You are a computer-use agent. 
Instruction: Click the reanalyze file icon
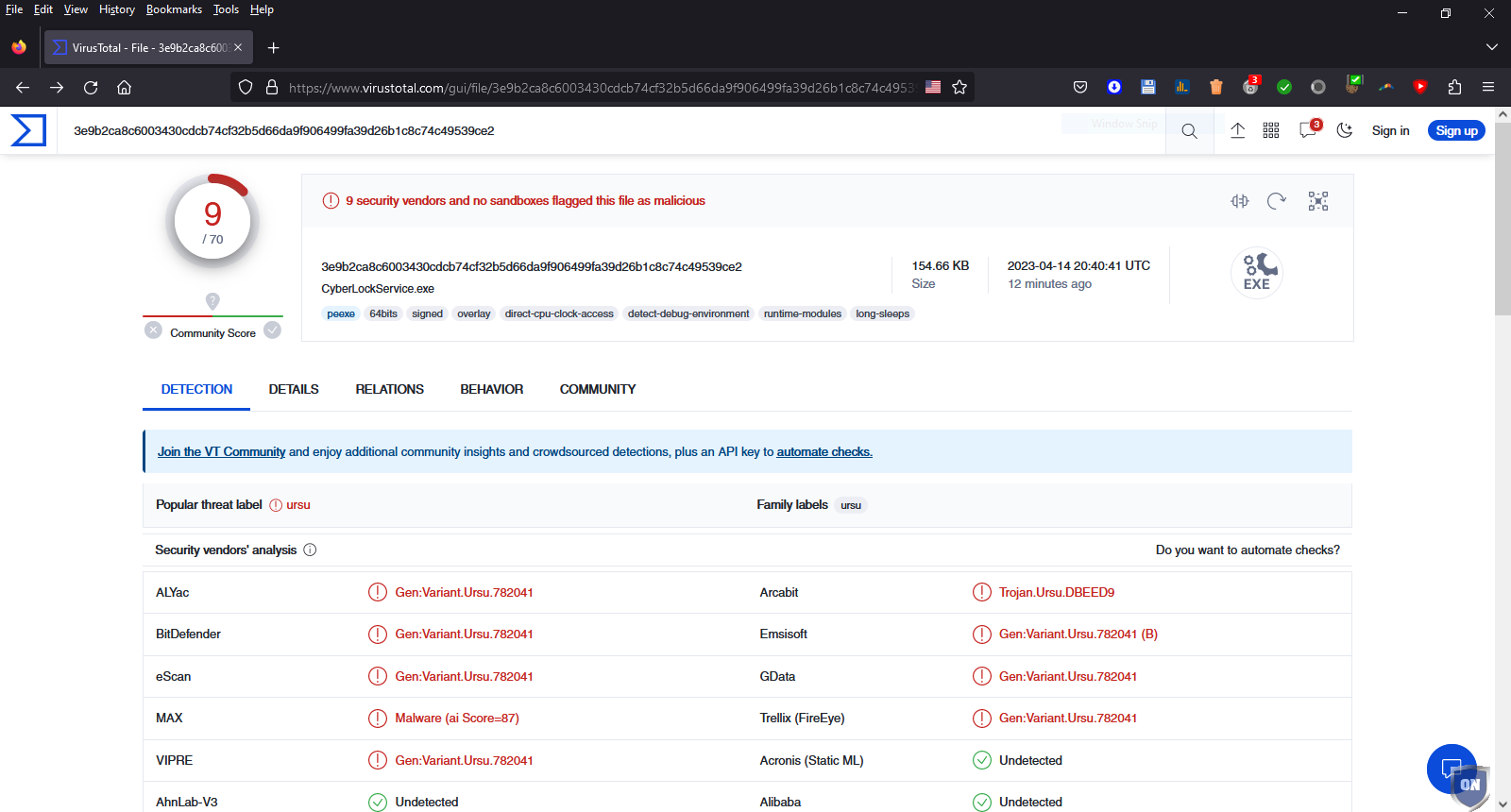[1277, 201]
